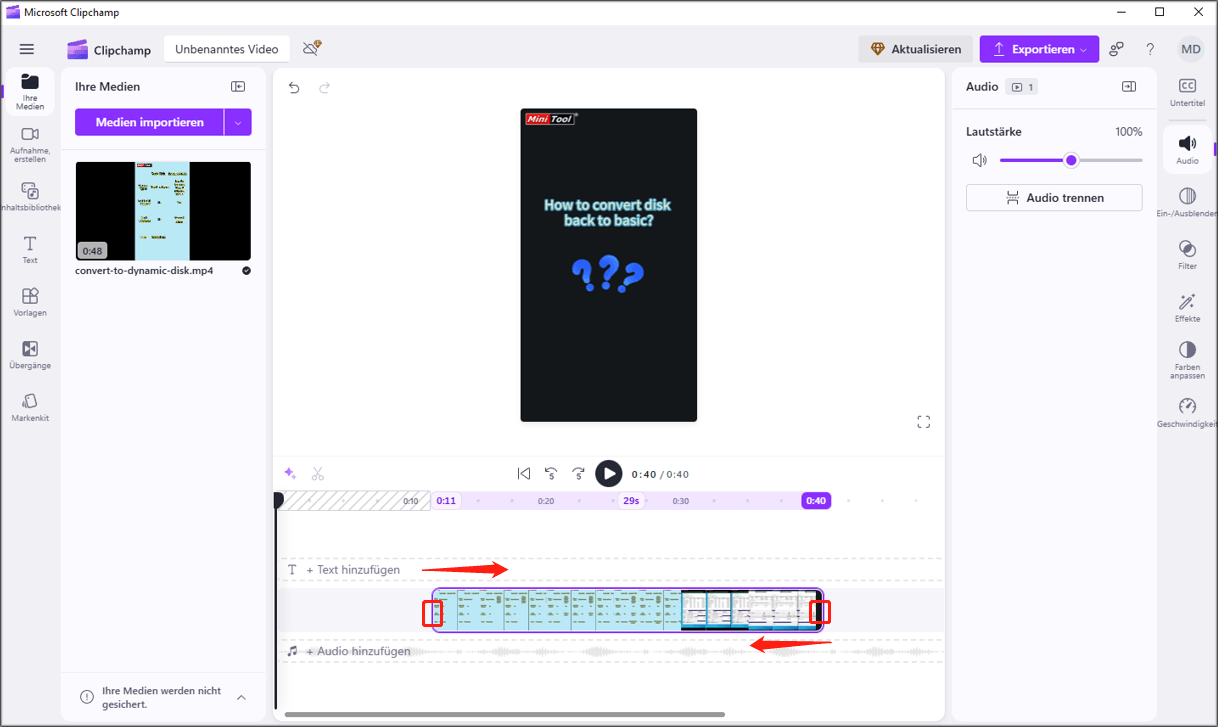Click the timeline horizontal scrollbar
Viewport: 1218px width, 727px height.
coord(504,715)
